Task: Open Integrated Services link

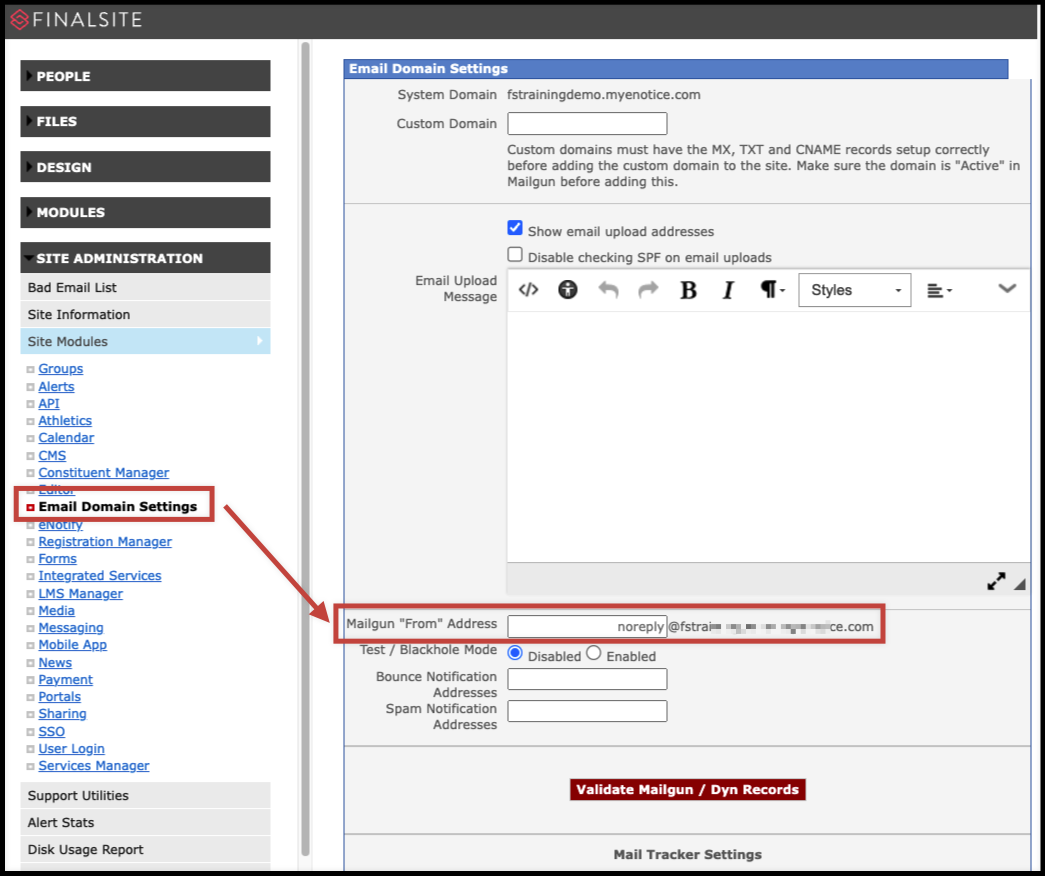Action: 99,575
